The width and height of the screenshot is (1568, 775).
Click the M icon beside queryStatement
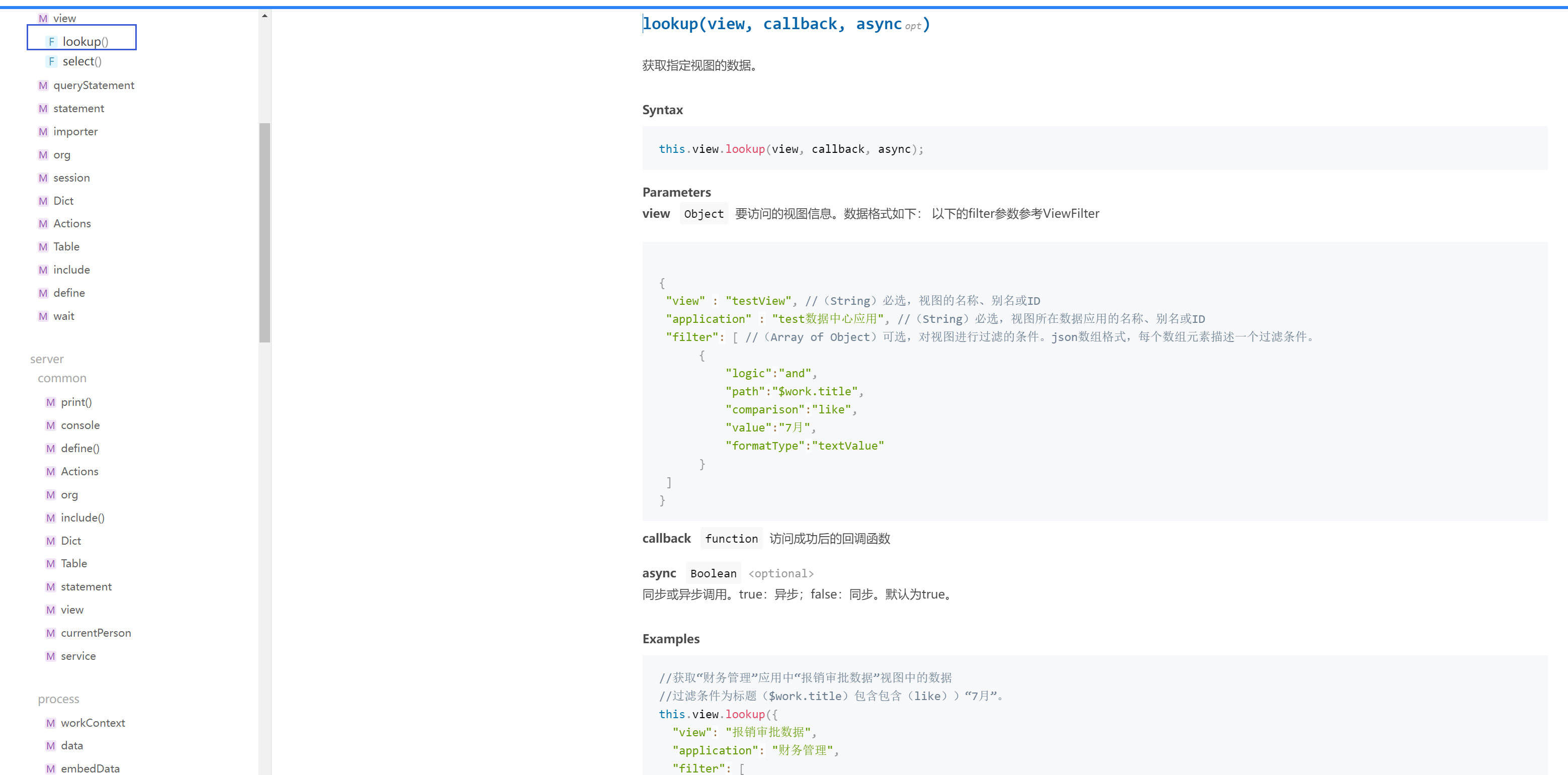43,86
